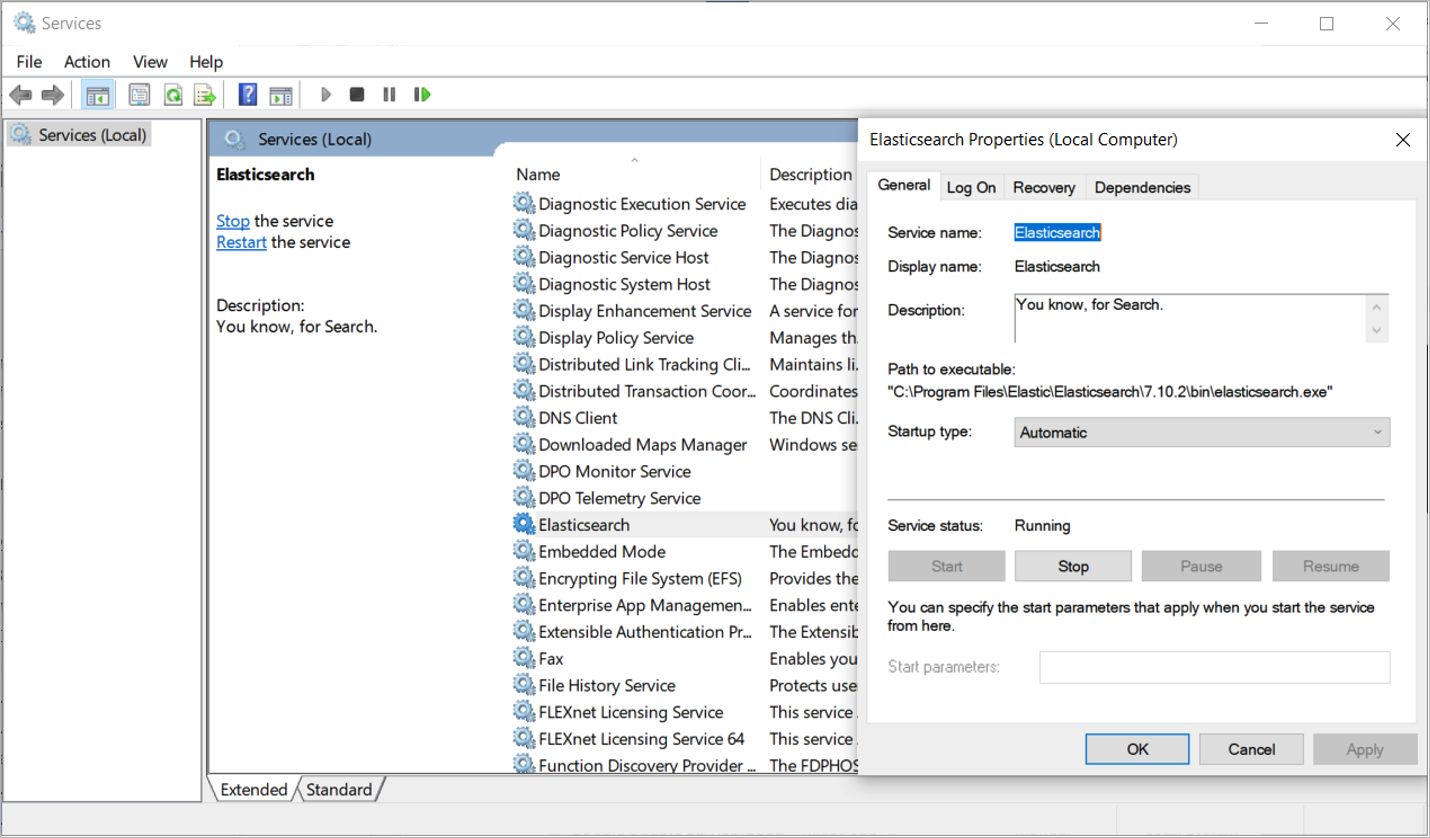
Task: Switch to the Recovery tab
Action: click(1044, 187)
